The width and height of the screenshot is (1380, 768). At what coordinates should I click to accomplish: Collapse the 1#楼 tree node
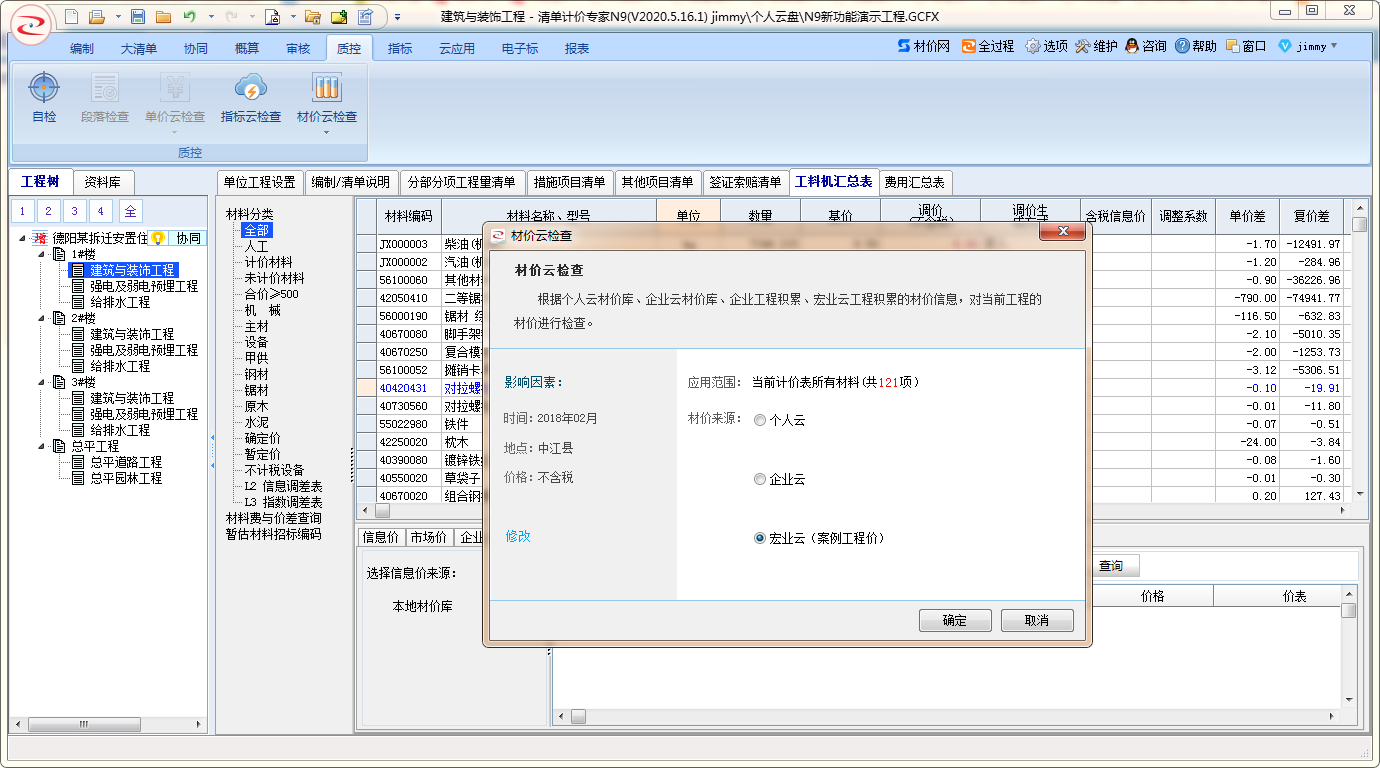coord(42,254)
